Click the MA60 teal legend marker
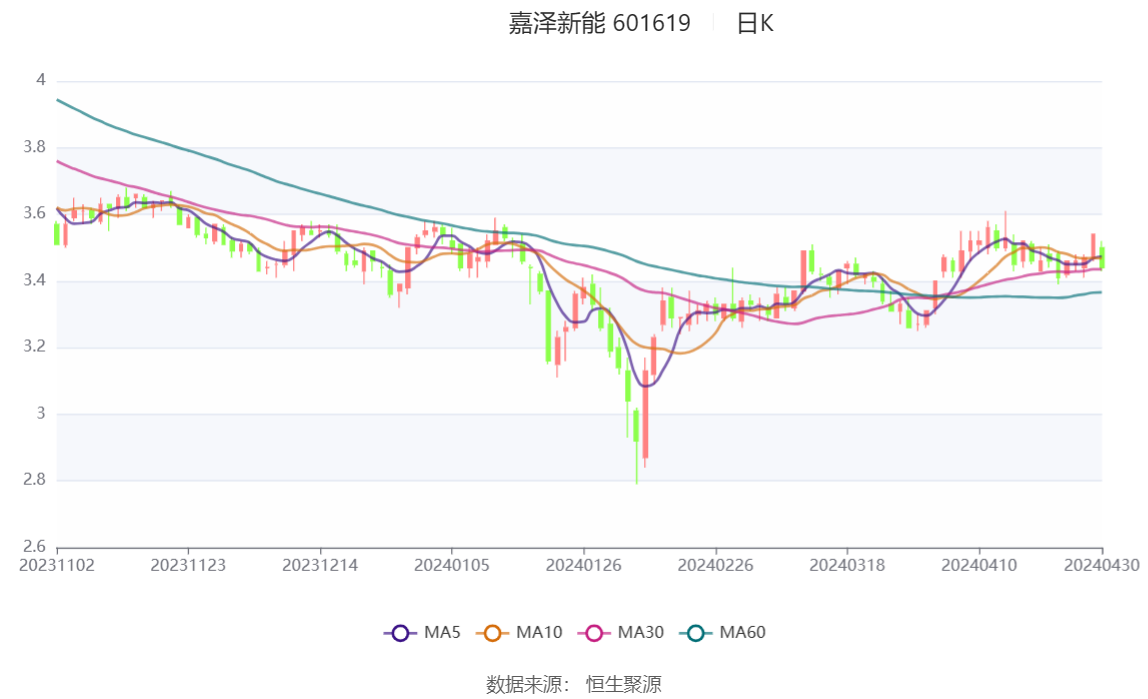Screen dimensions: 1148x699 [x=696, y=633]
